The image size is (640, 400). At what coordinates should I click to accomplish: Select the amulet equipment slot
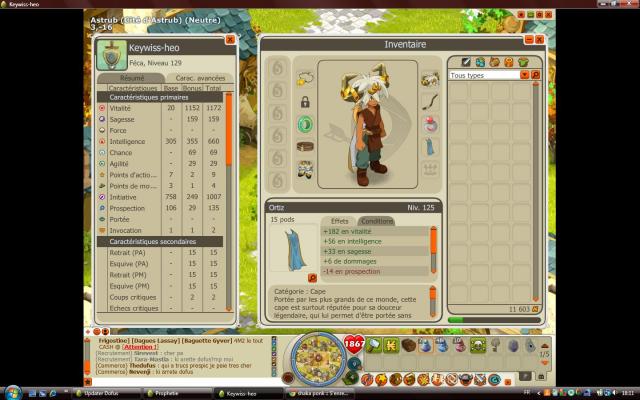tap(305, 79)
